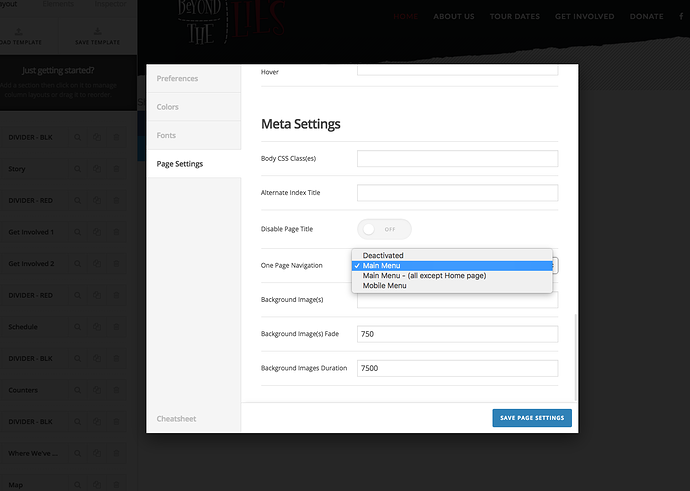Duplicate the Get Involved 1 section

[97, 232]
